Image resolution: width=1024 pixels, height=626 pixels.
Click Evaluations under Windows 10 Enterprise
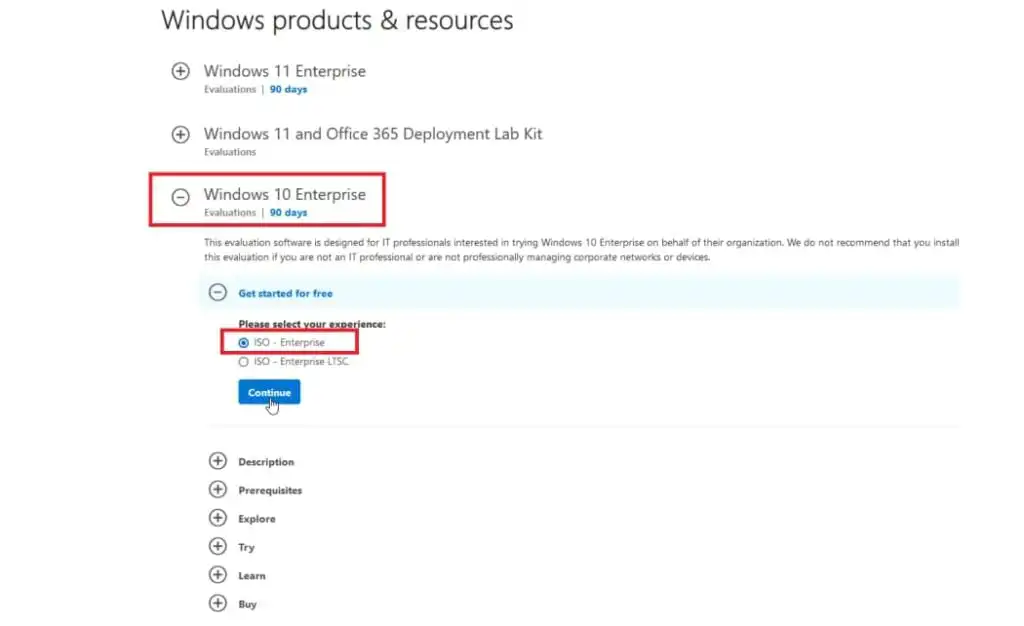[x=230, y=213]
